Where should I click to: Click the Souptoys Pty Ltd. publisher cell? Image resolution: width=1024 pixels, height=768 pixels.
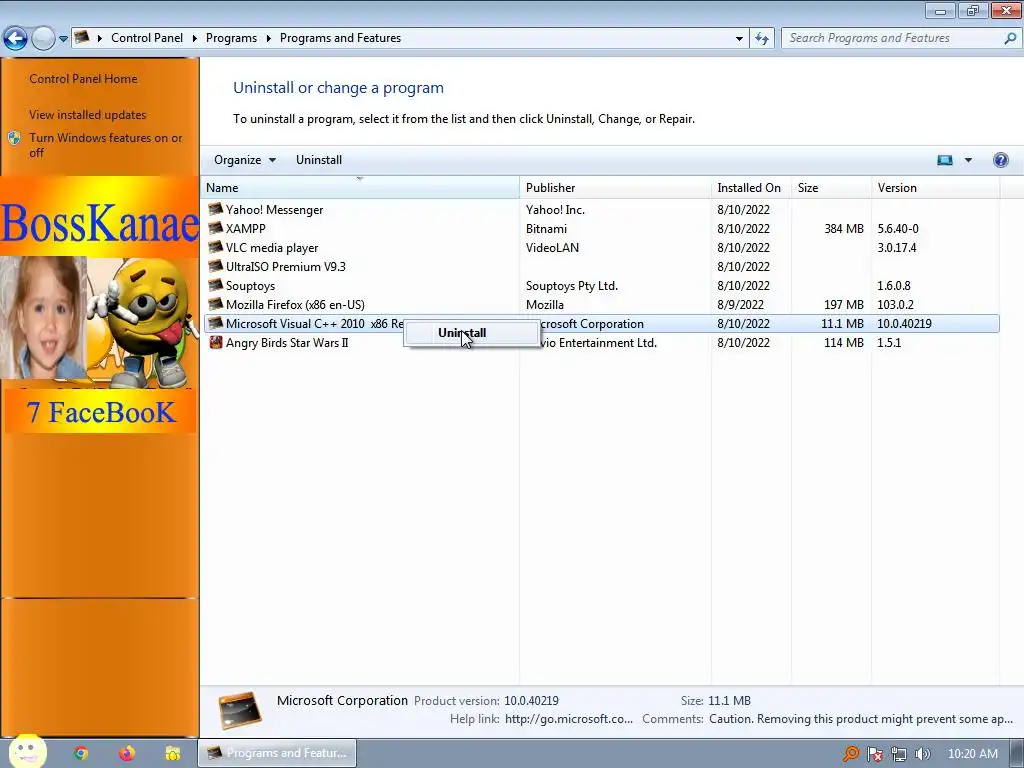pyautogui.click(x=571, y=285)
